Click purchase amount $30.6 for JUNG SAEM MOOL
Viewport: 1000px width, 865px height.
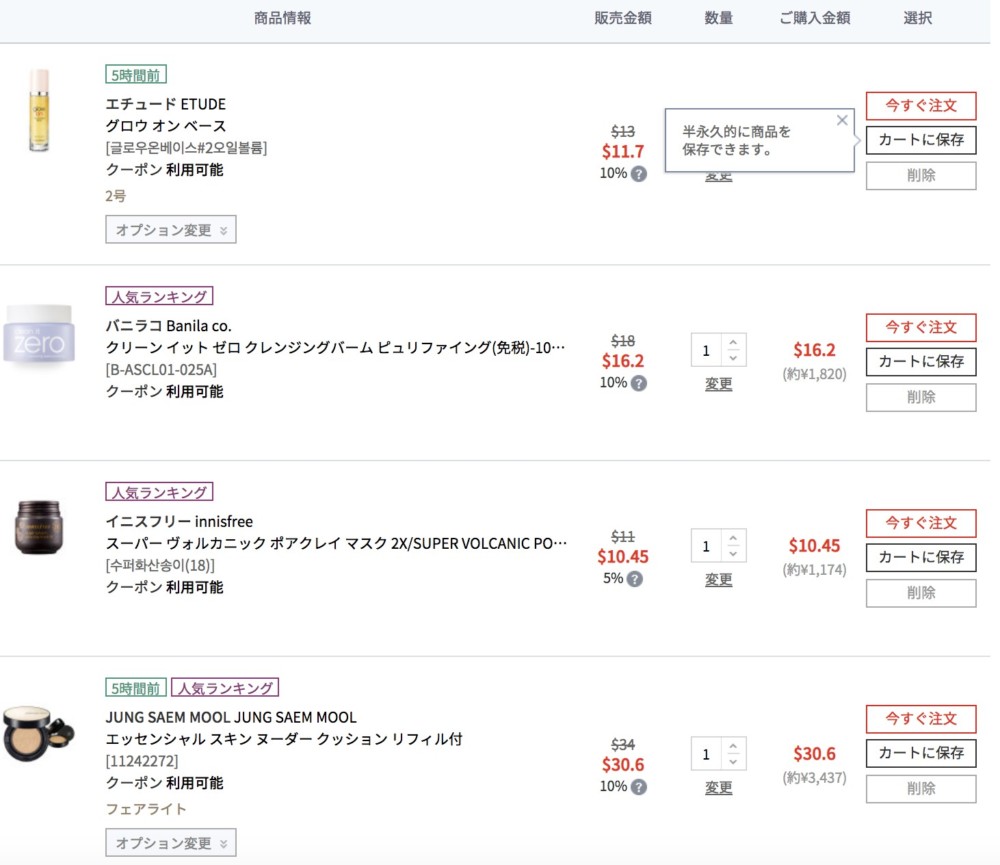coord(814,754)
